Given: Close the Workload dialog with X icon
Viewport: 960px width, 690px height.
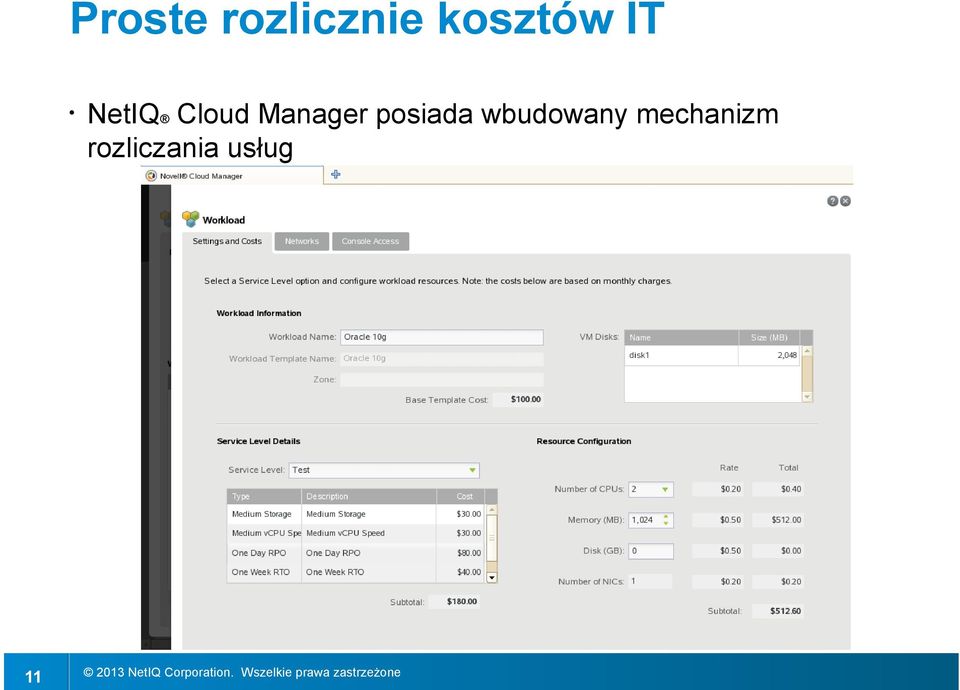Looking at the screenshot, I should (x=845, y=201).
